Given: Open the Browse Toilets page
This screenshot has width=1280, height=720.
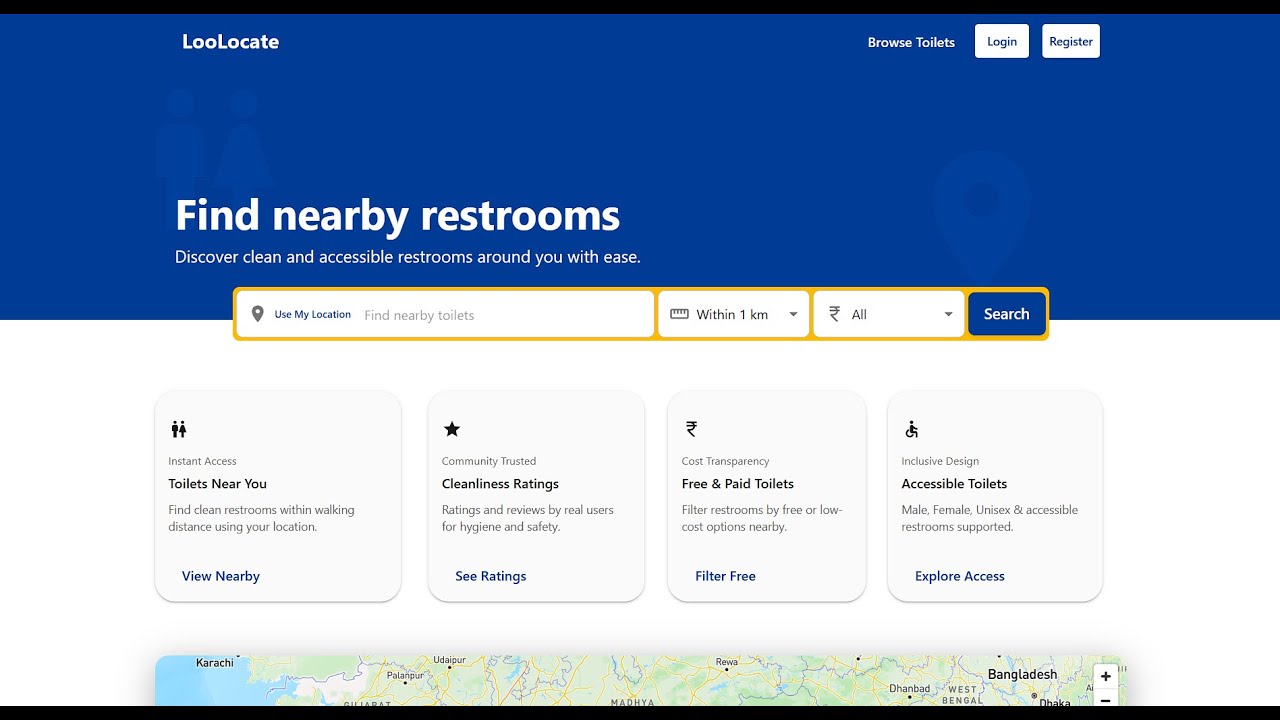Looking at the screenshot, I should click(x=911, y=42).
